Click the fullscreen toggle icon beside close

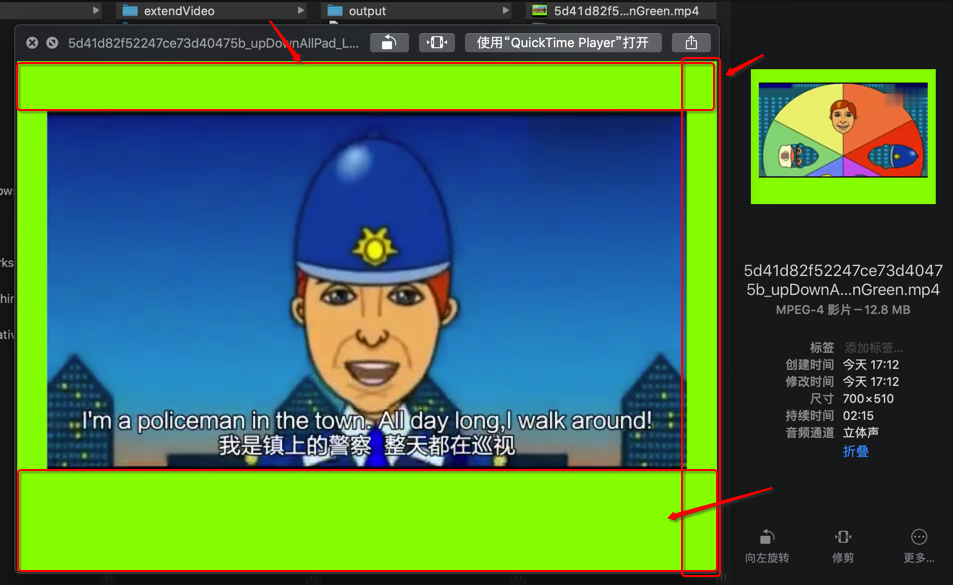tap(52, 43)
